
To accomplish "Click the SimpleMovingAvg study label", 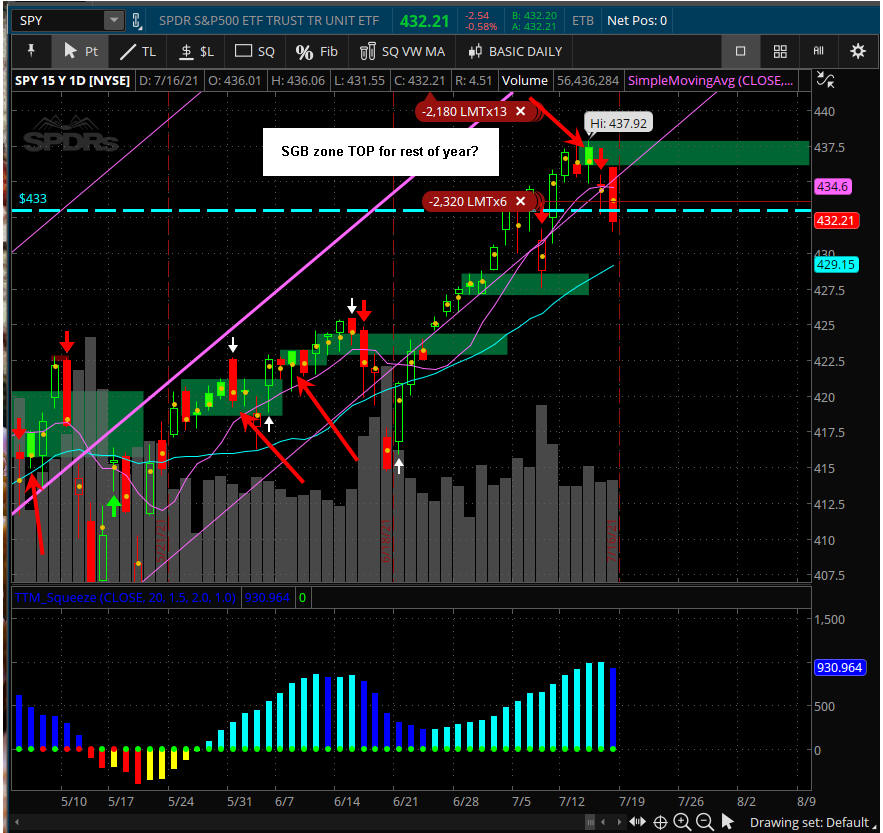I will point(710,81).
